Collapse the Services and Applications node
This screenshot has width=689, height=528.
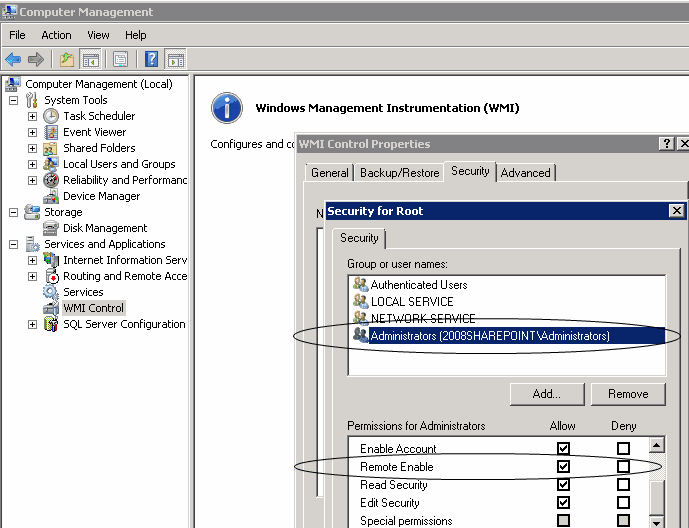[13, 244]
